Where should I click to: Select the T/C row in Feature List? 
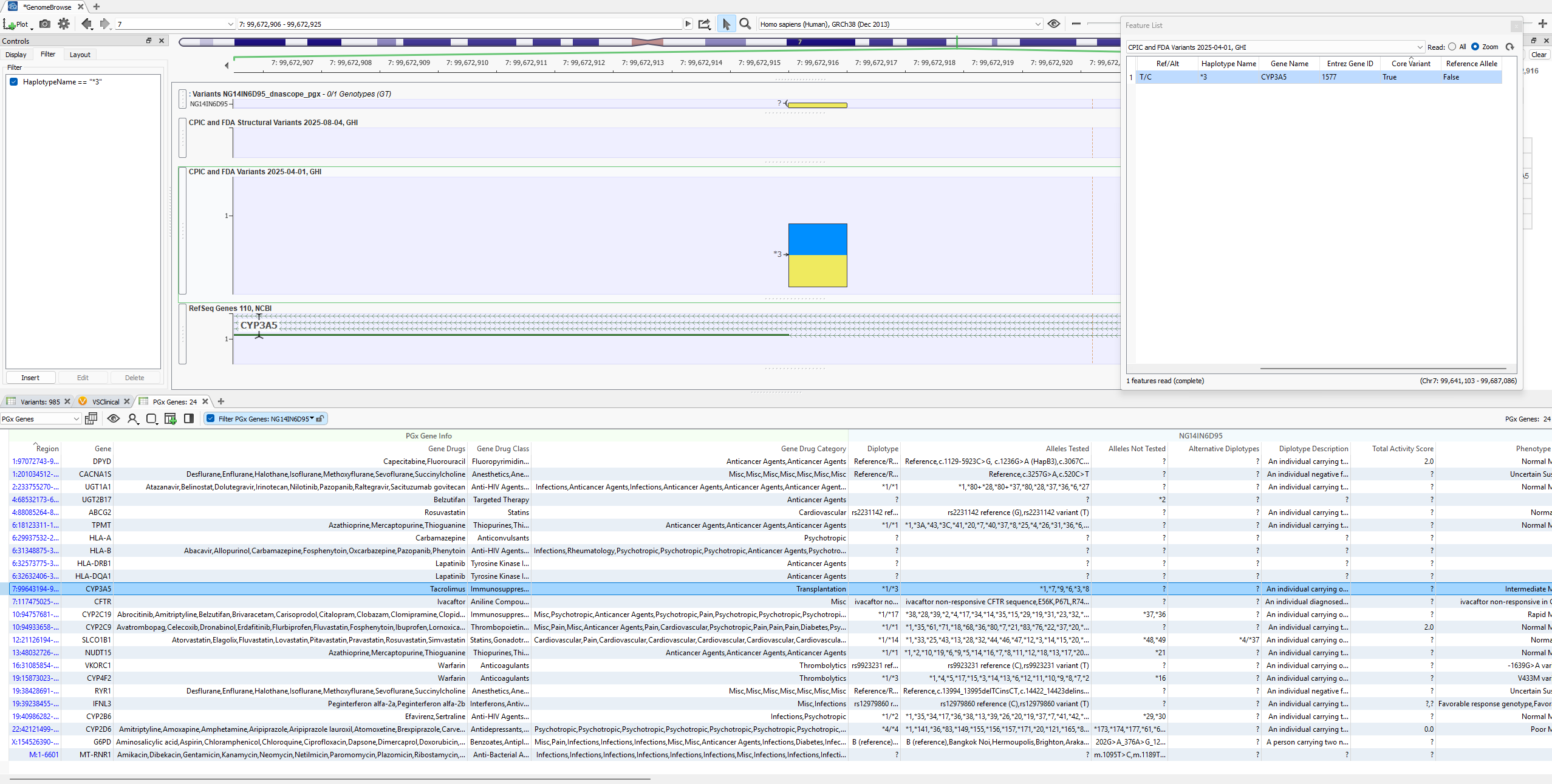click(x=1318, y=77)
